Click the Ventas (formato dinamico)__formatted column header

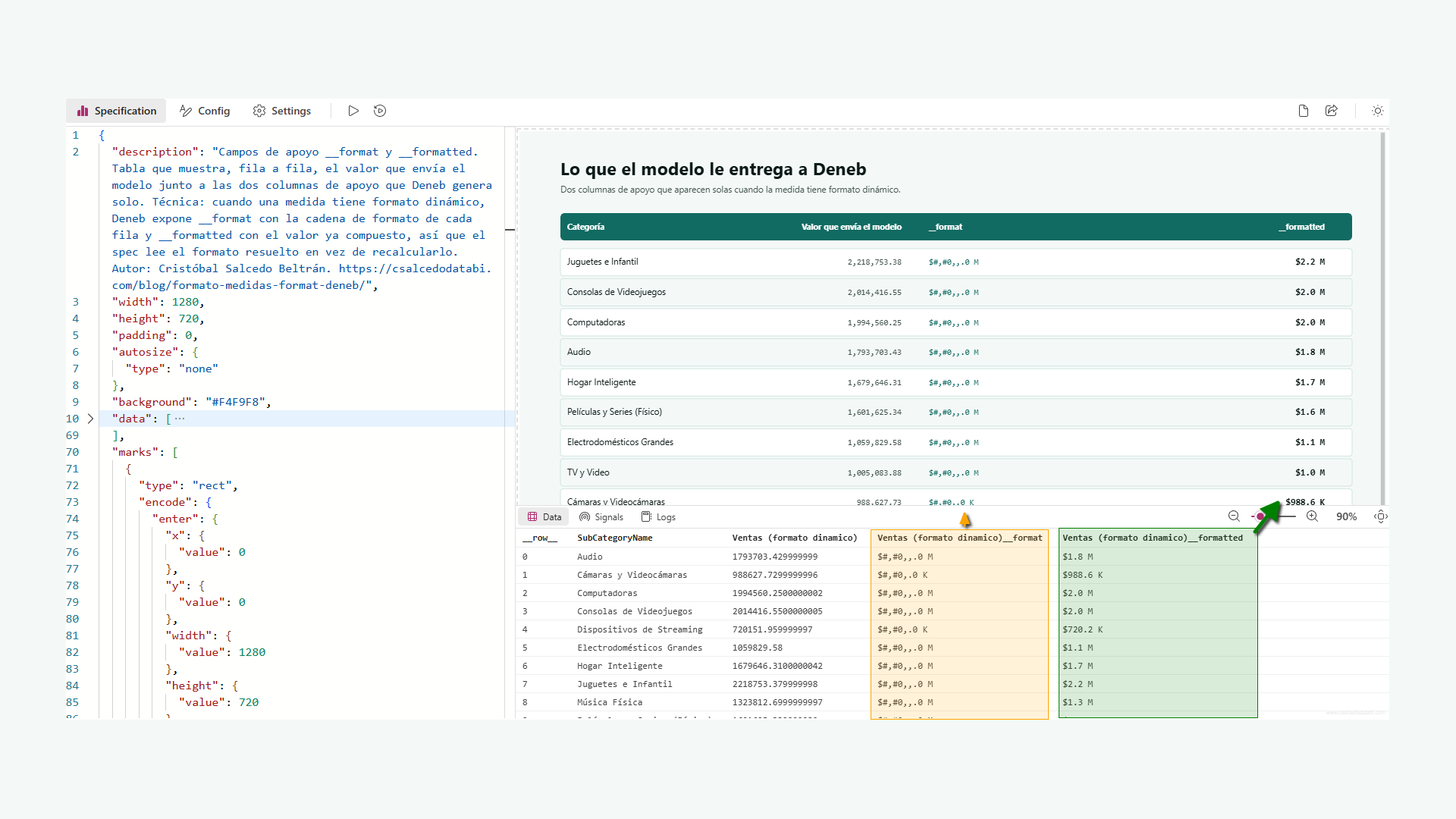pyautogui.click(x=1153, y=538)
